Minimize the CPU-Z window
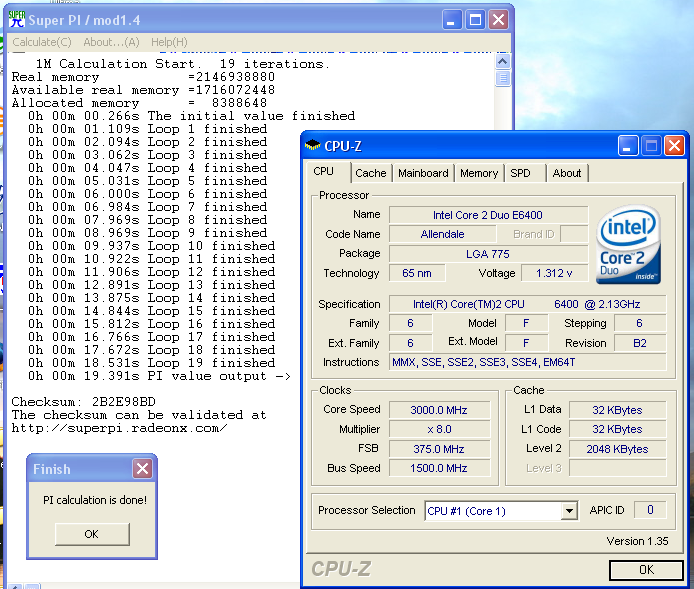 [x=627, y=146]
